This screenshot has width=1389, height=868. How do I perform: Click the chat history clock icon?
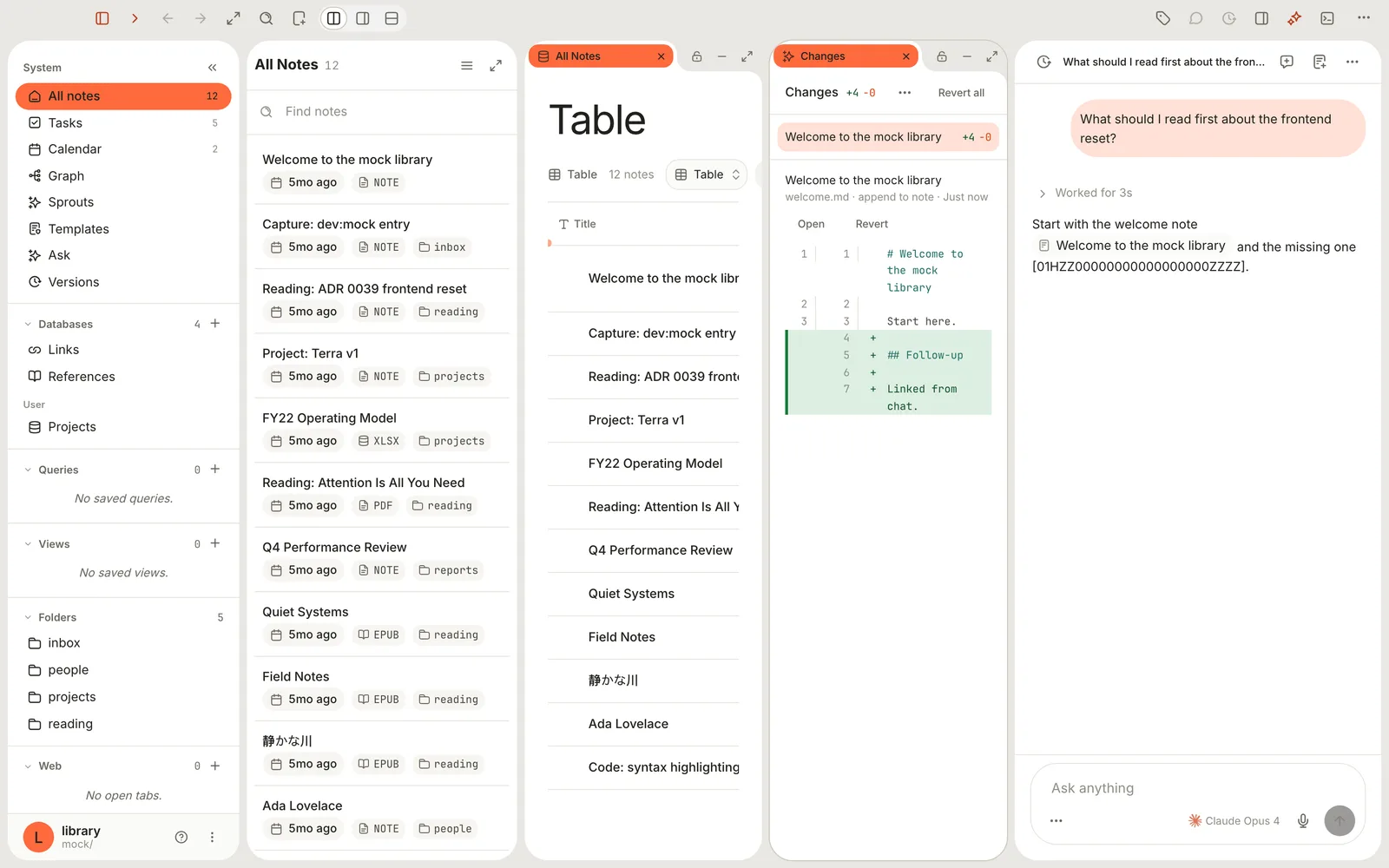pyautogui.click(x=1044, y=62)
